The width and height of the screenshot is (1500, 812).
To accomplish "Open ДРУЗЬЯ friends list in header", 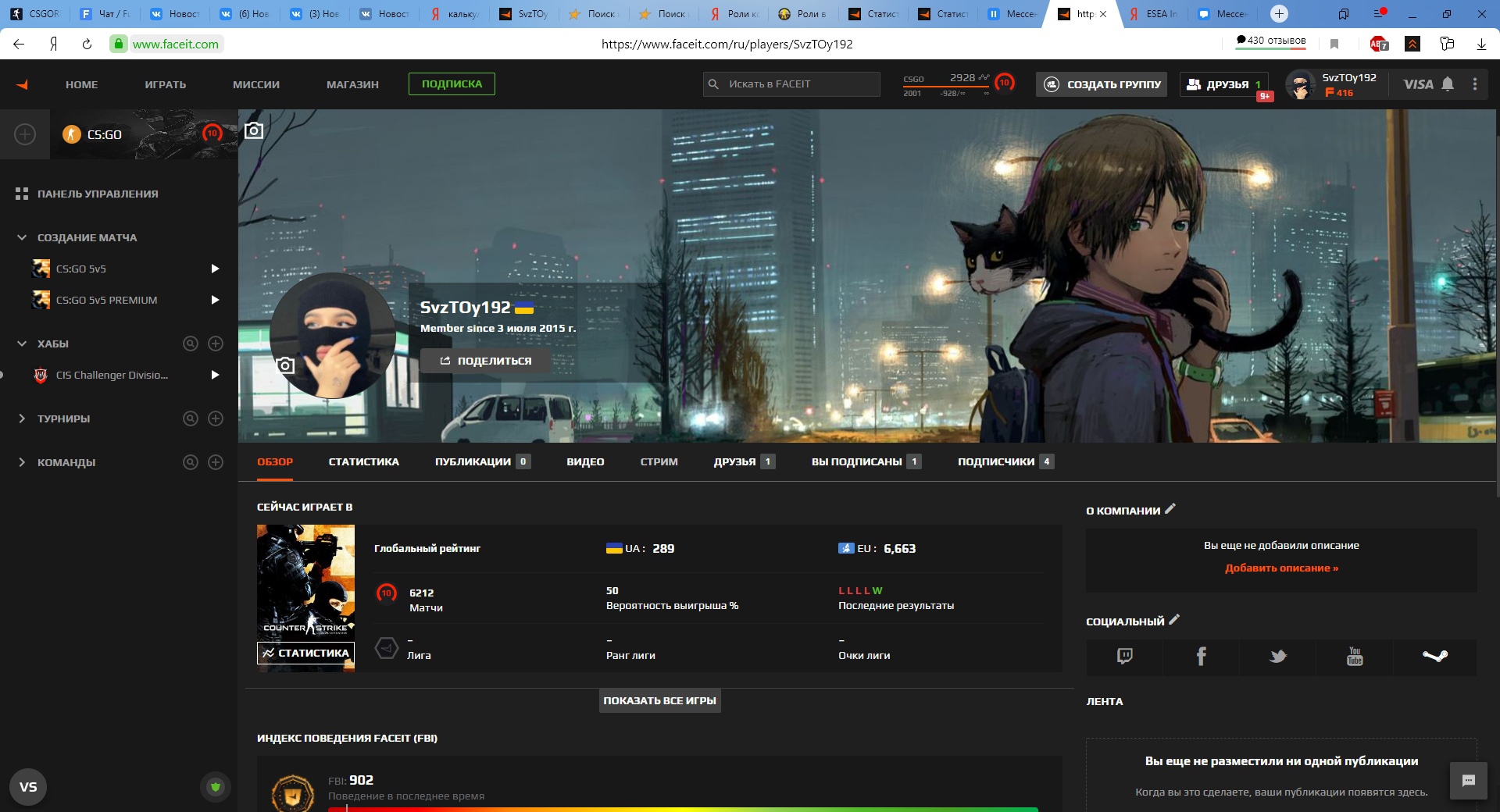I will click(1224, 84).
